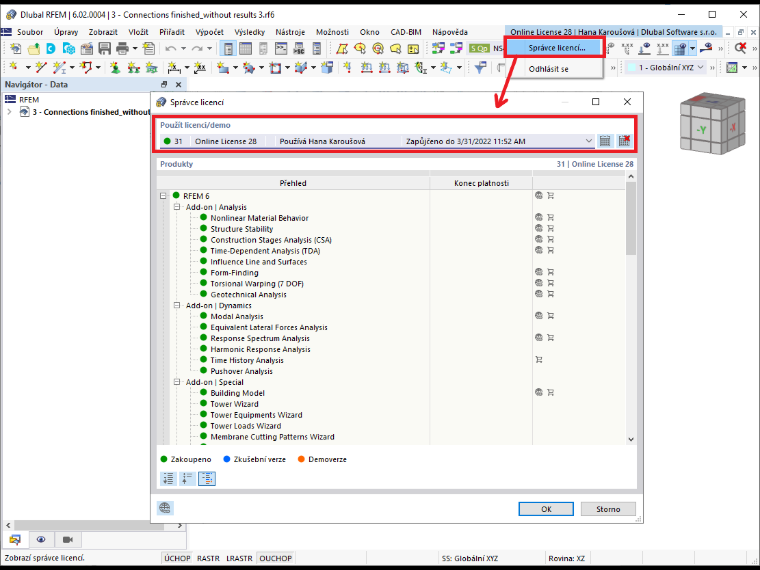Screen dimensions: 760x570
Task: Click the open file folder icon
Action: pos(33,48)
